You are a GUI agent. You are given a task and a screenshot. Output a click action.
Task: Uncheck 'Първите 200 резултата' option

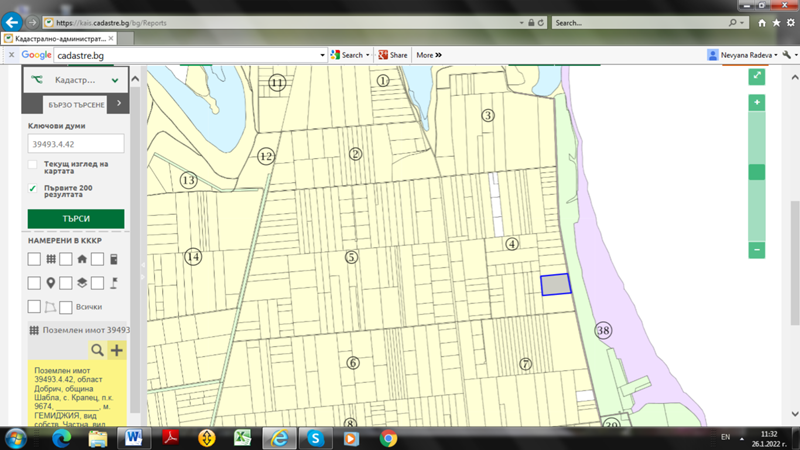click(33, 188)
